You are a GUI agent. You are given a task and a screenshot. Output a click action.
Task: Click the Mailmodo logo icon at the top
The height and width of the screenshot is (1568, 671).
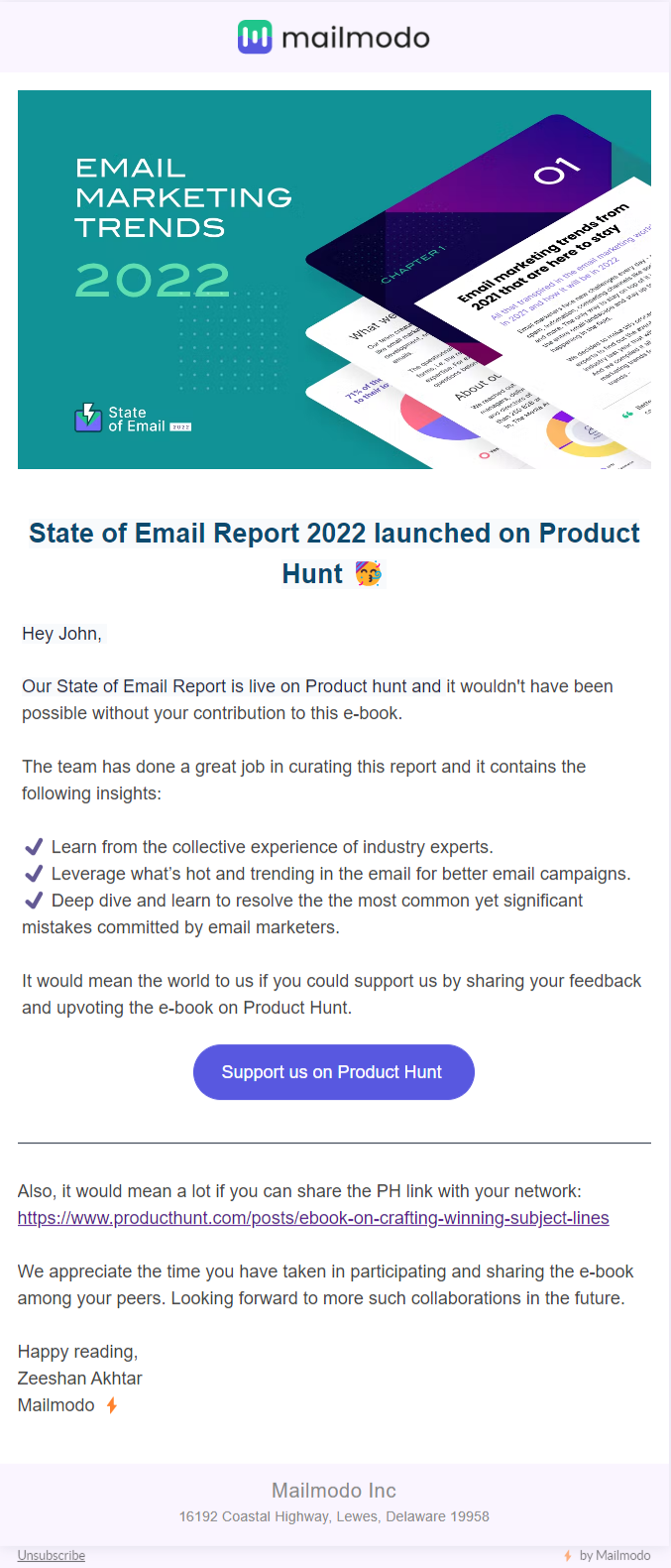pyautogui.click(x=253, y=36)
